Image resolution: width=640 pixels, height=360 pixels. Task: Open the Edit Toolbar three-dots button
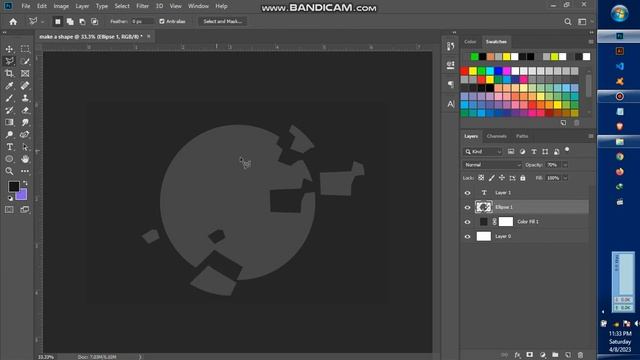25,171
